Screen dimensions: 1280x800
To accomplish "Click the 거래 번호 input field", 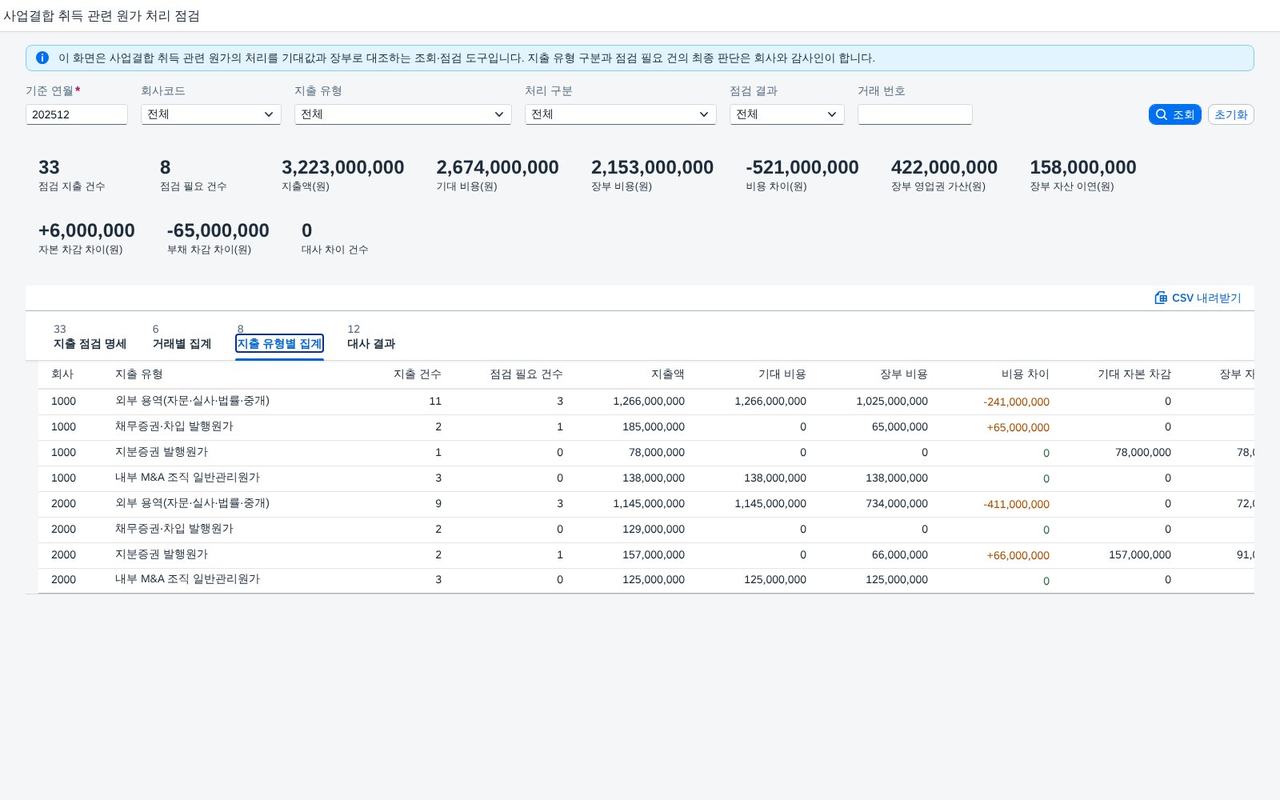I will coord(915,114).
